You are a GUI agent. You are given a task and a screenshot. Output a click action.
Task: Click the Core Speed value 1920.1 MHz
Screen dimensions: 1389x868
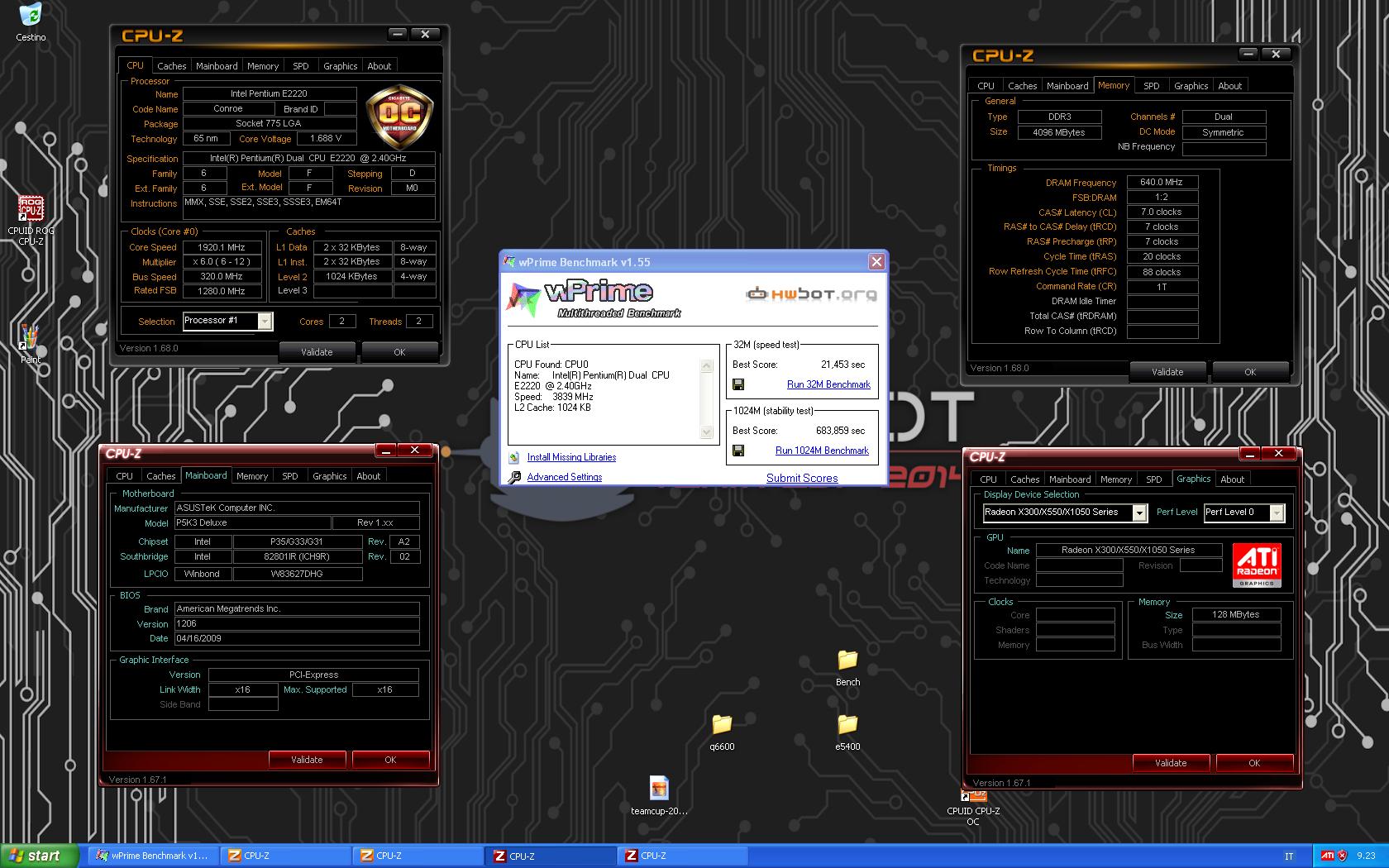222,247
